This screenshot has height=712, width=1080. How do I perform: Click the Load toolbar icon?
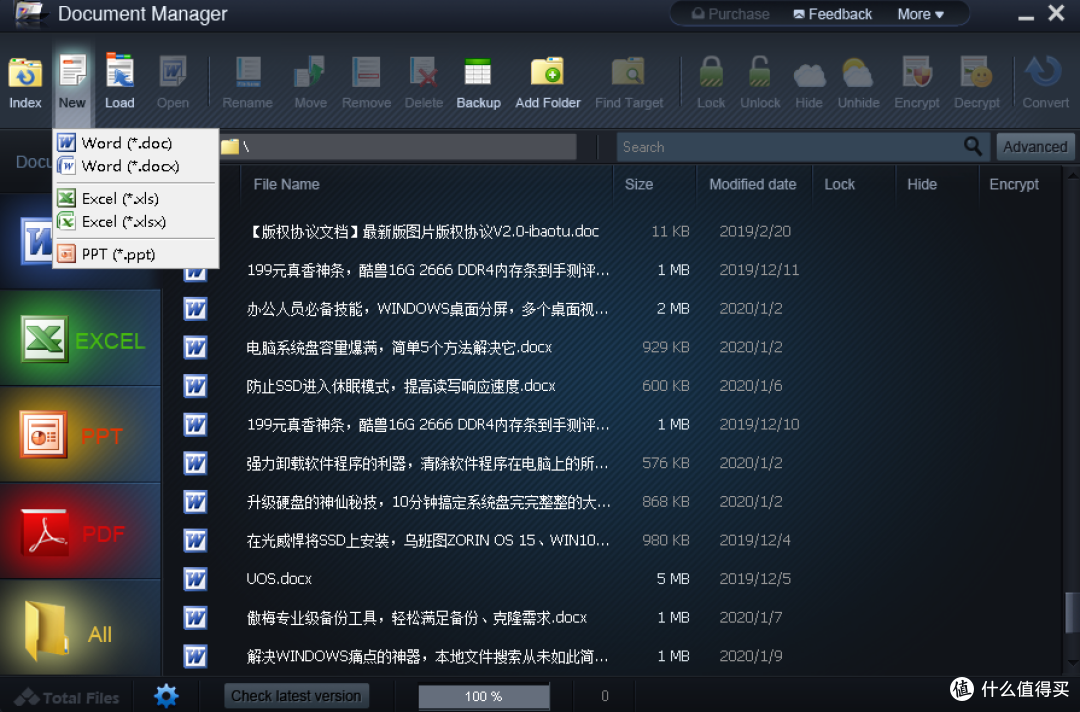[x=119, y=72]
